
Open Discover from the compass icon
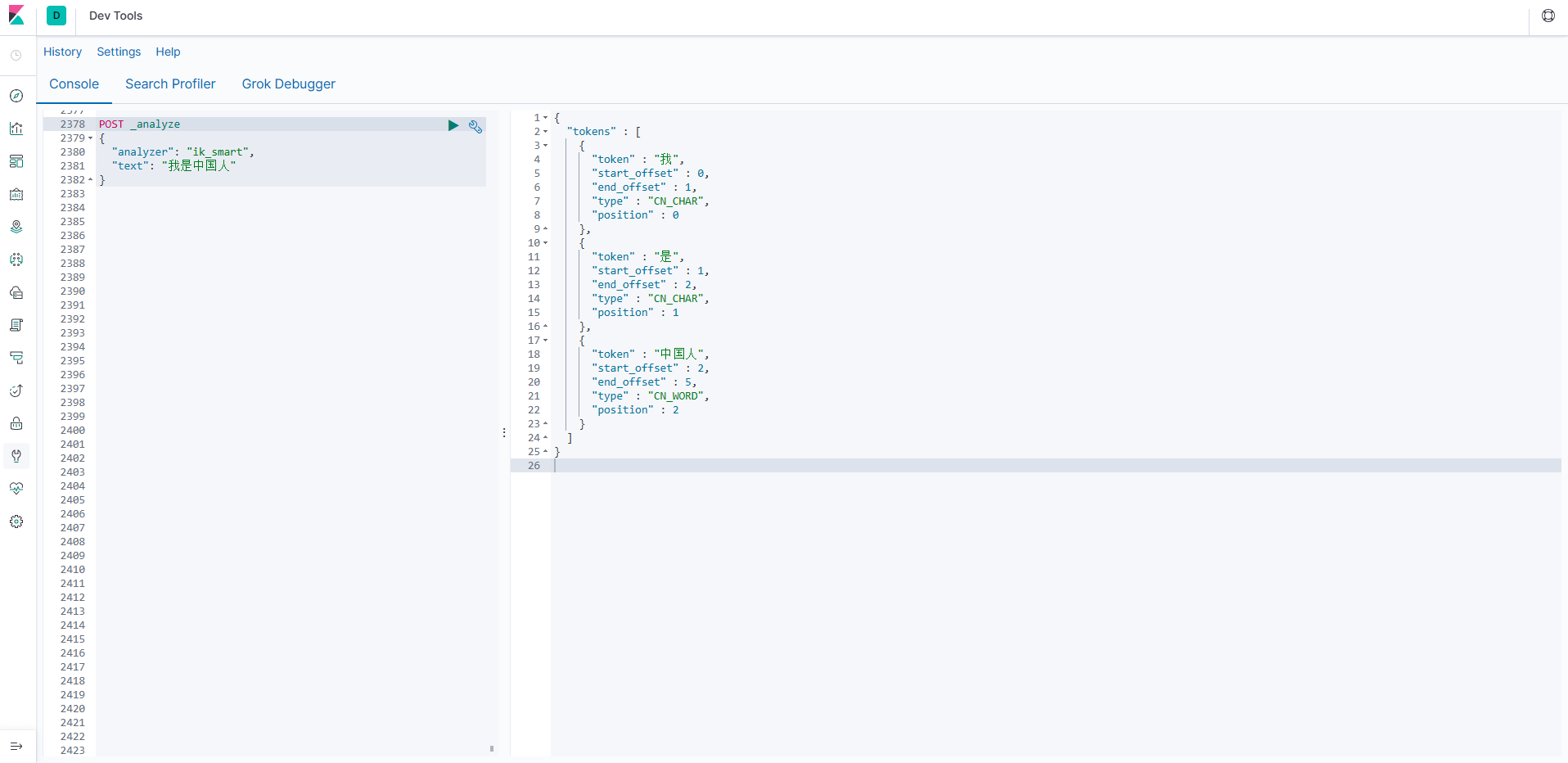(16, 96)
